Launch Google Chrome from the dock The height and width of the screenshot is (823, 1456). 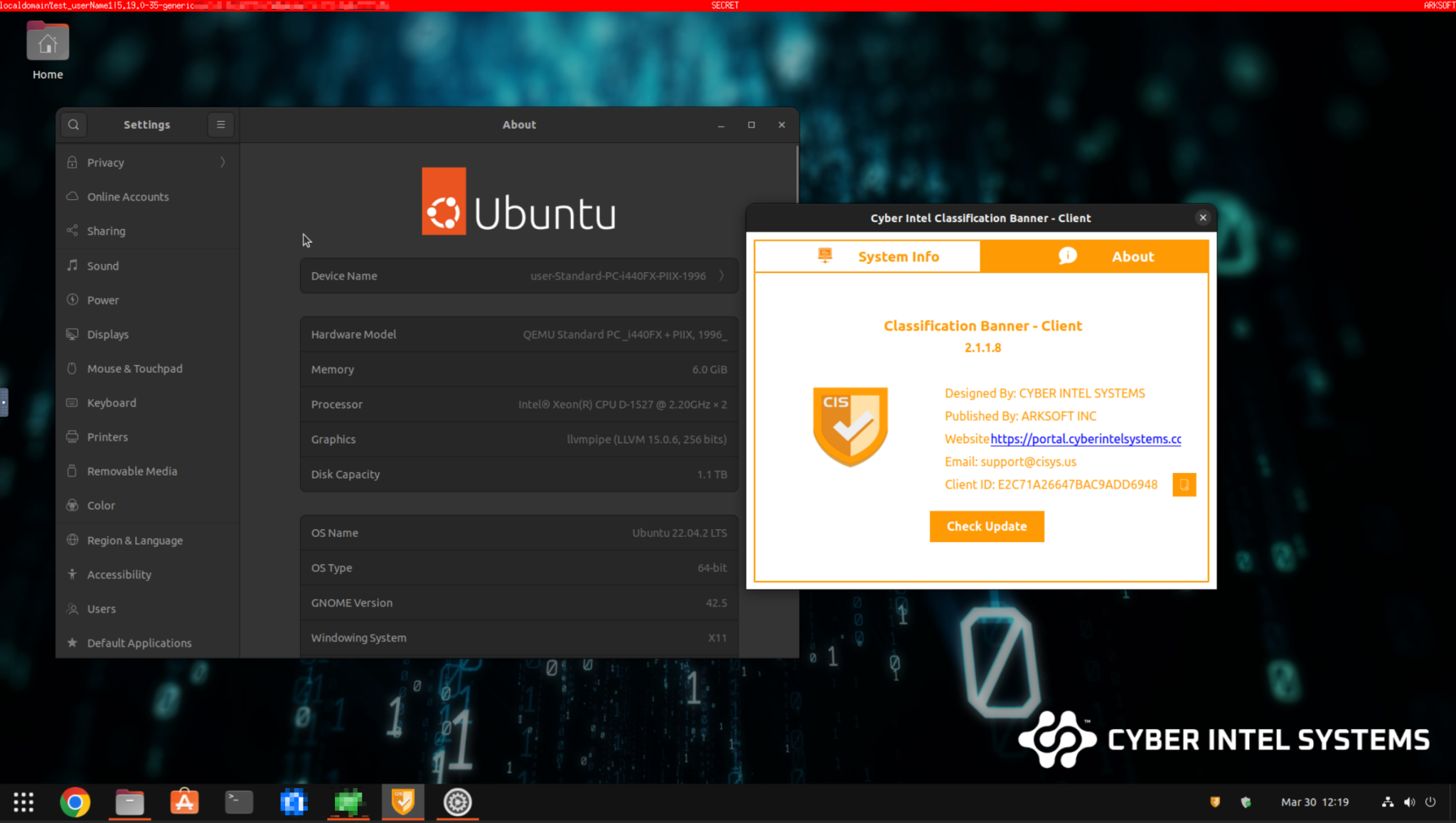(x=75, y=802)
